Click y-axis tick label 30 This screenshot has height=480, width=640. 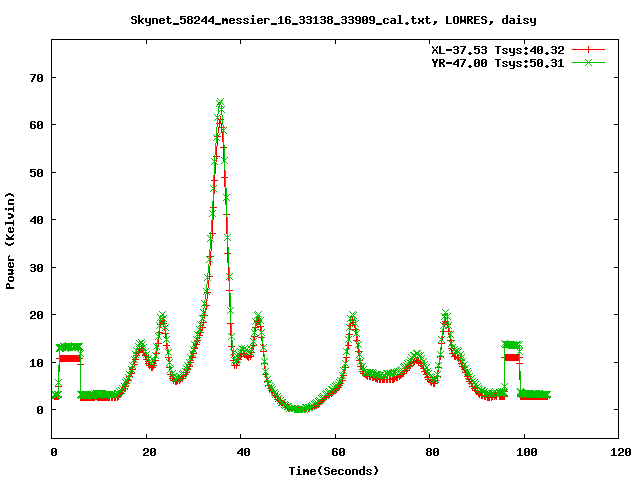pos(36,268)
